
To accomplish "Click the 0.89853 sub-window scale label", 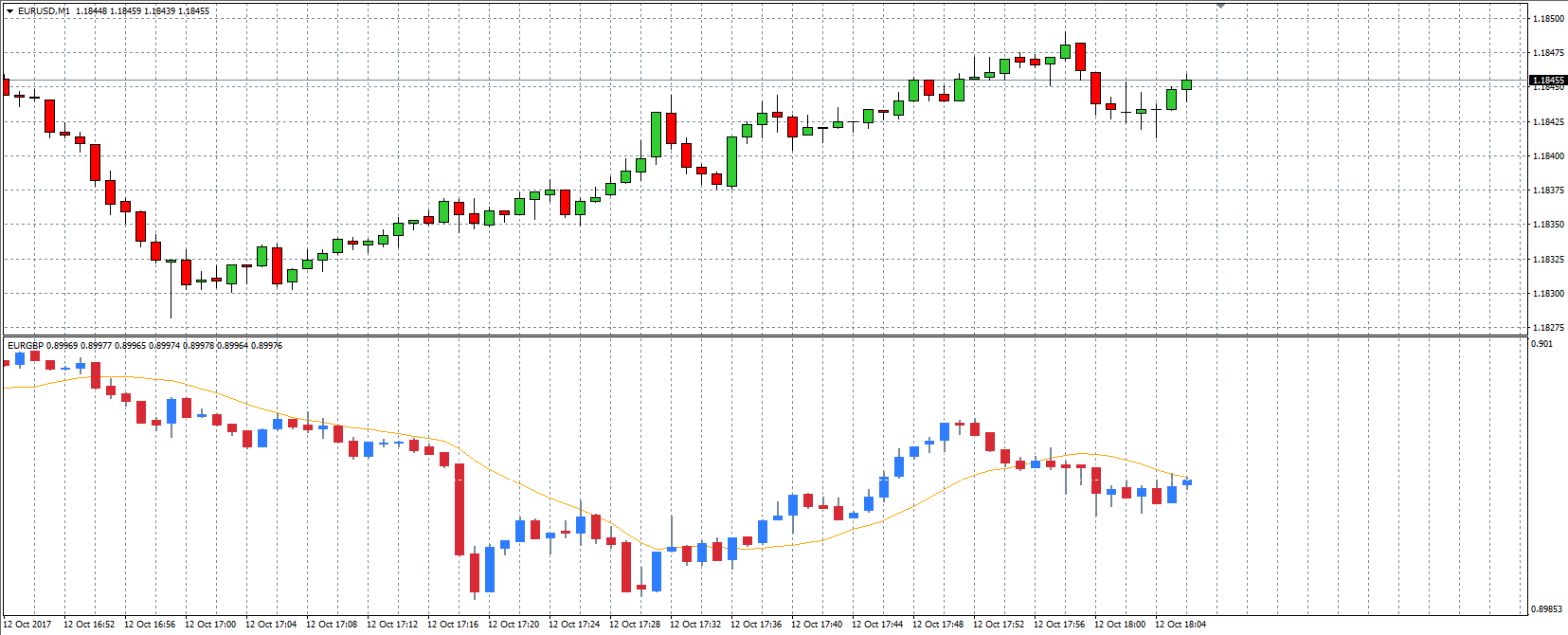I will 1547,609.
